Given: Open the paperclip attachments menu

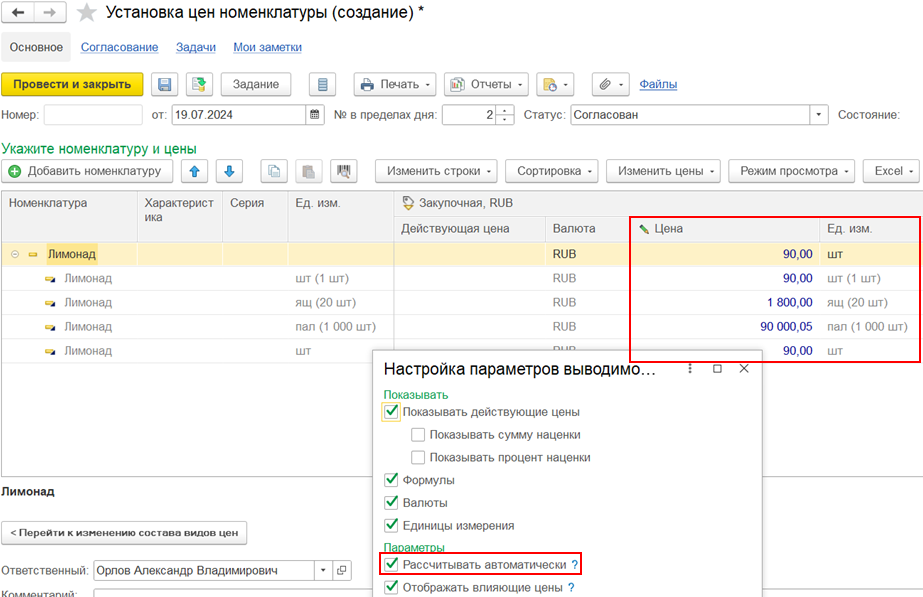Looking at the screenshot, I should pyautogui.click(x=609, y=85).
